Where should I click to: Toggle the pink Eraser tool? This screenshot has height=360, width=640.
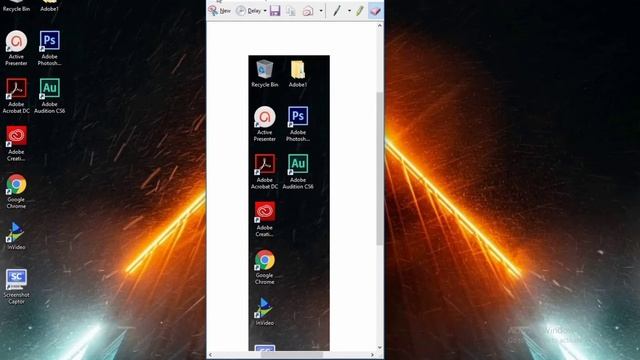[x=375, y=11]
